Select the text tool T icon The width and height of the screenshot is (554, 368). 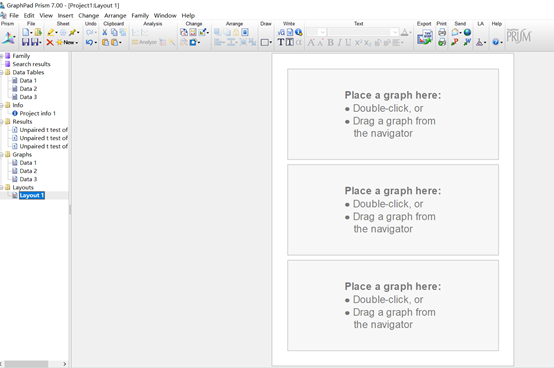pyautogui.click(x=281, y=42)
